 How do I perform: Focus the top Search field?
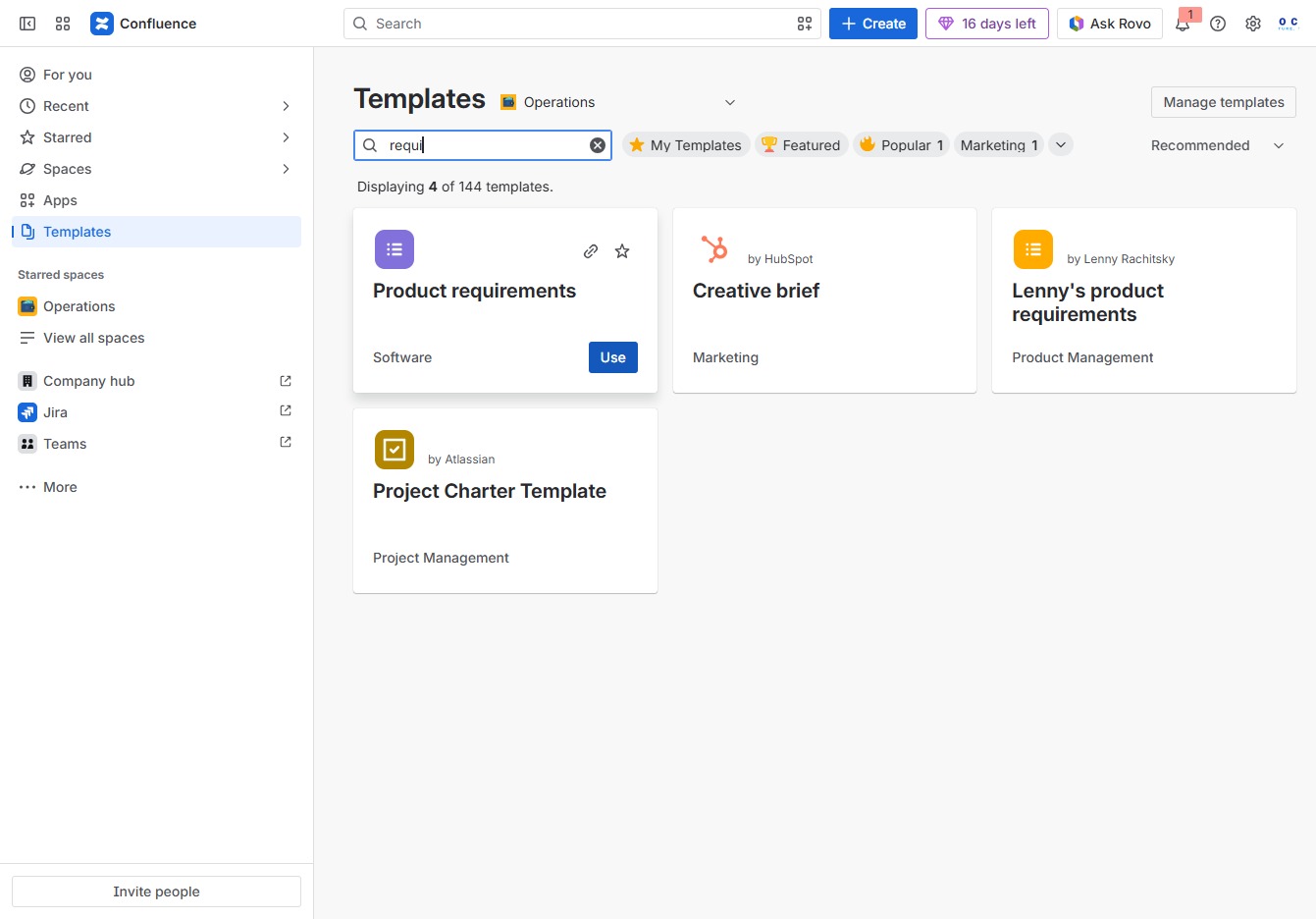pyautogui.click(x=582, y=24)
